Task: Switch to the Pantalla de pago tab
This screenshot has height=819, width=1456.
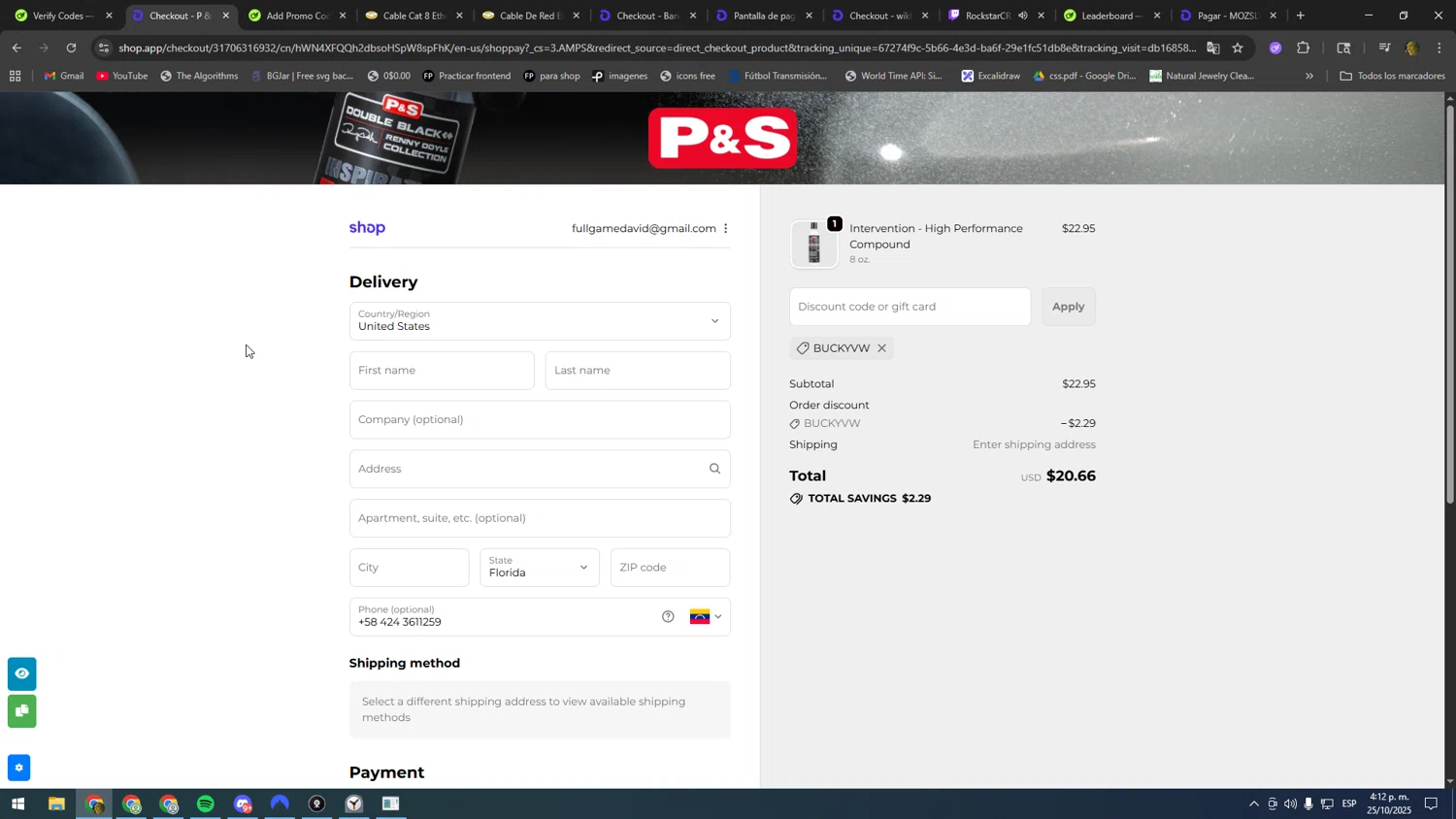Action: pyautogui.click(x=762, y=16)
